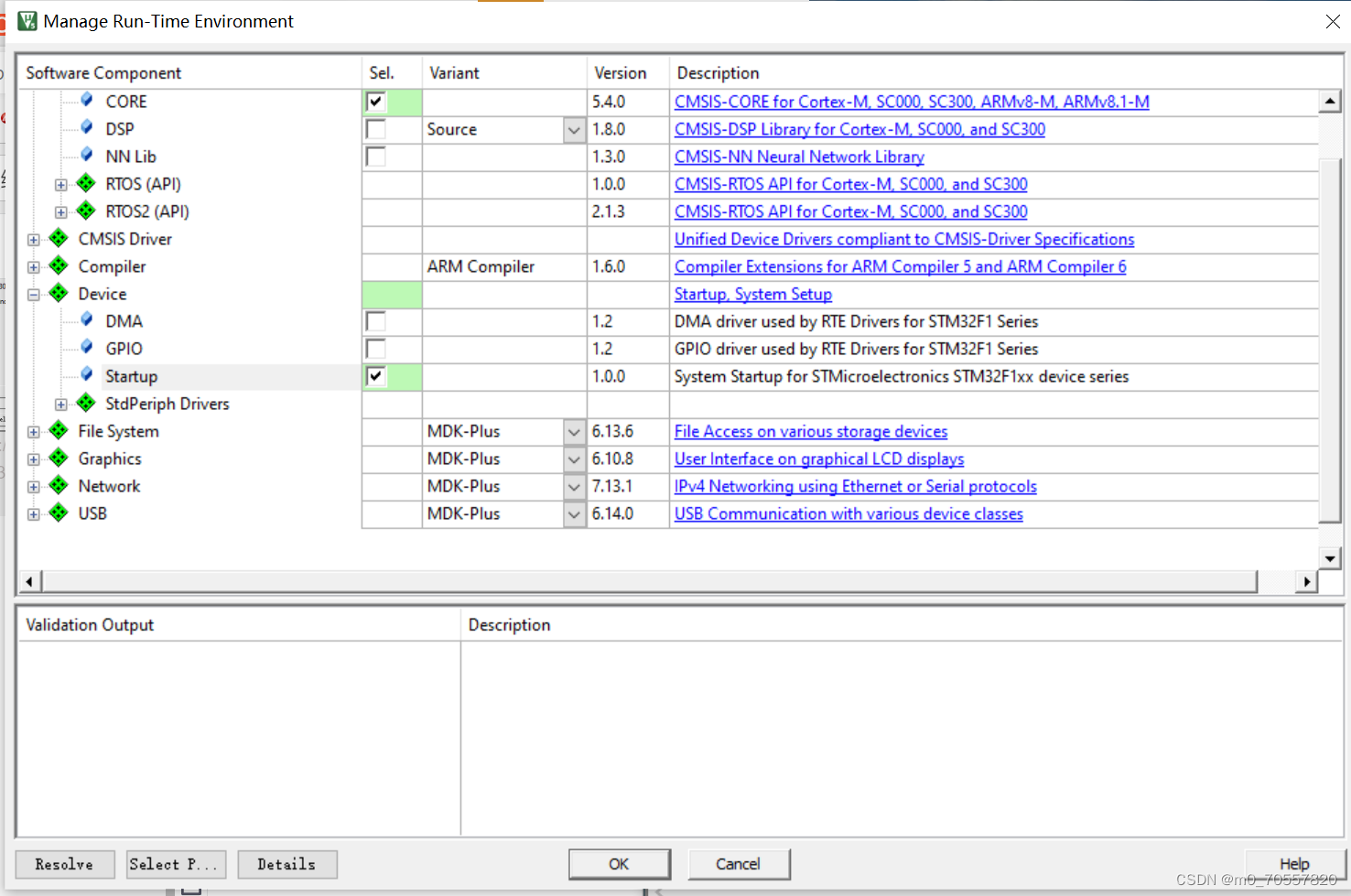This screenshot has width=1351, height=896.
Task: Open USB MDK-Plus variant dropdown
Action: [574, 514]
